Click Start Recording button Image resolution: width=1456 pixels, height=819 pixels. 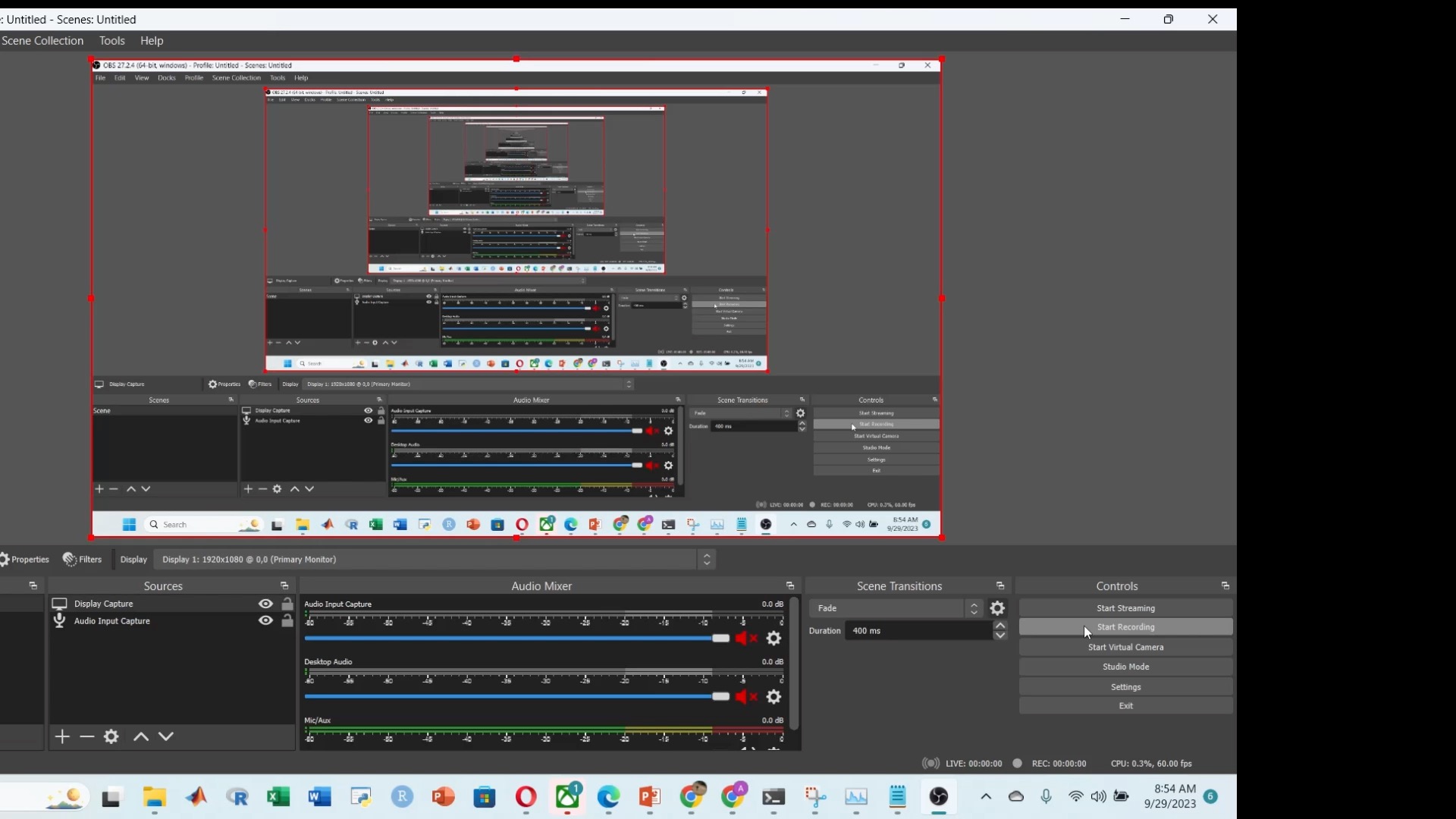[1125, 627]
